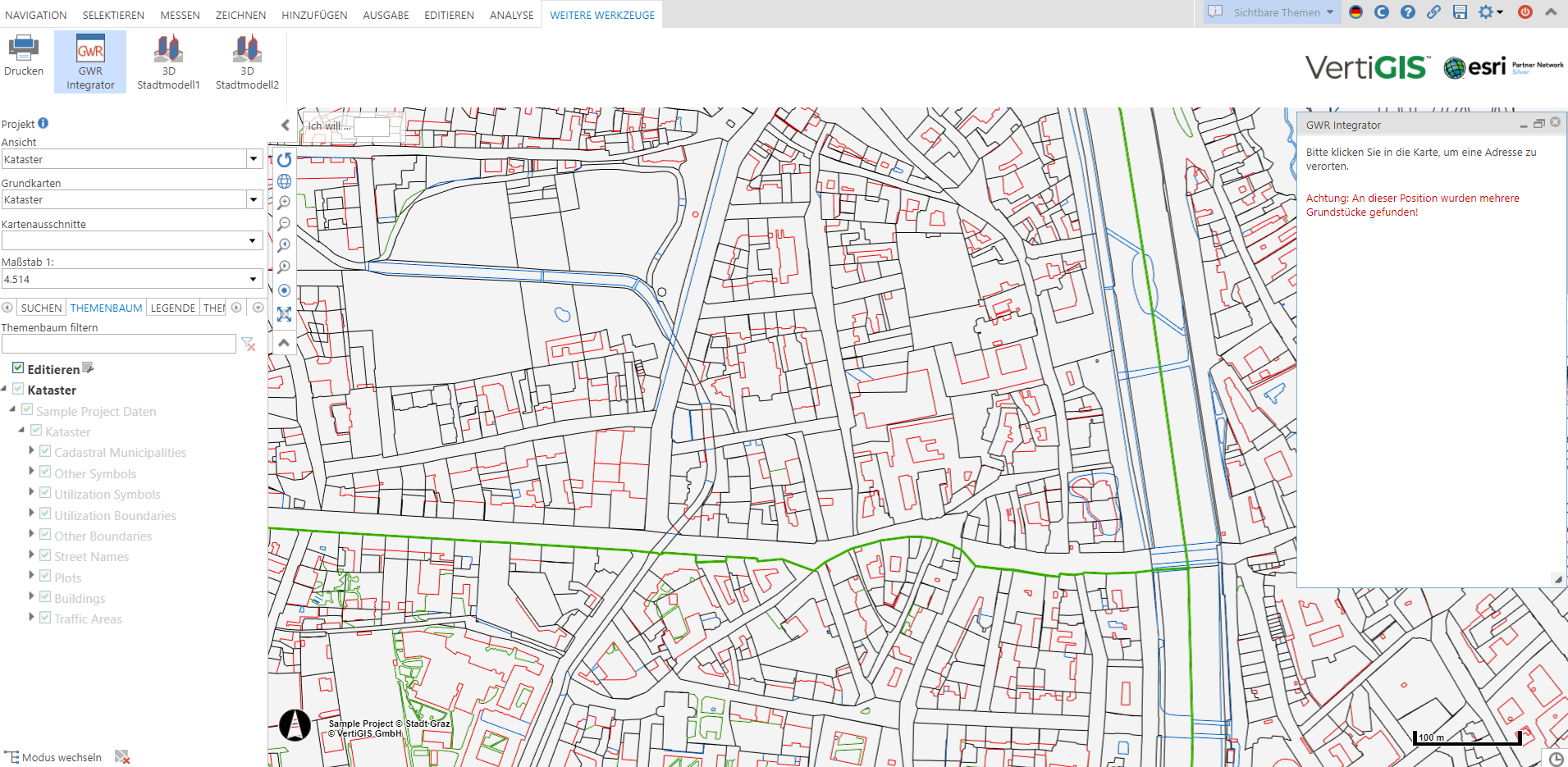Click the floppy disk save icon

pos(1460,12)
